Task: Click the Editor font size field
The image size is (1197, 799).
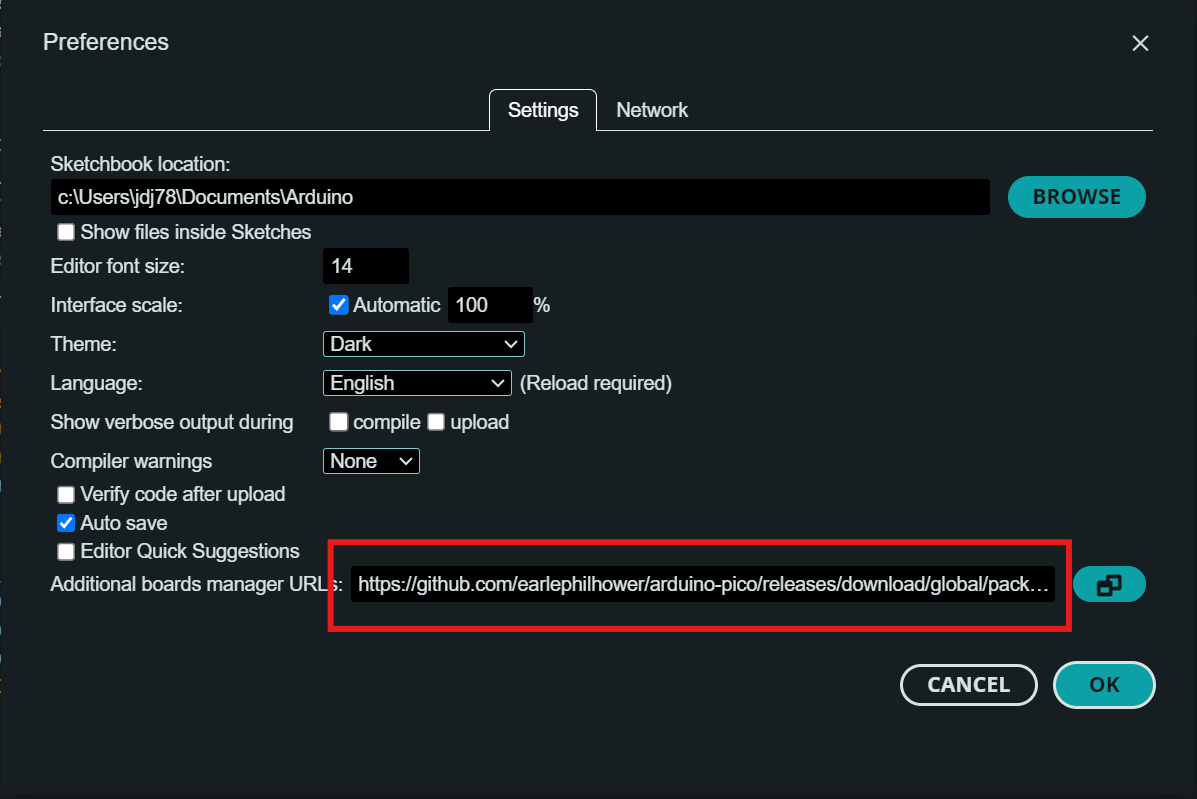Action: pyautogui.click(x=365, y=266)
